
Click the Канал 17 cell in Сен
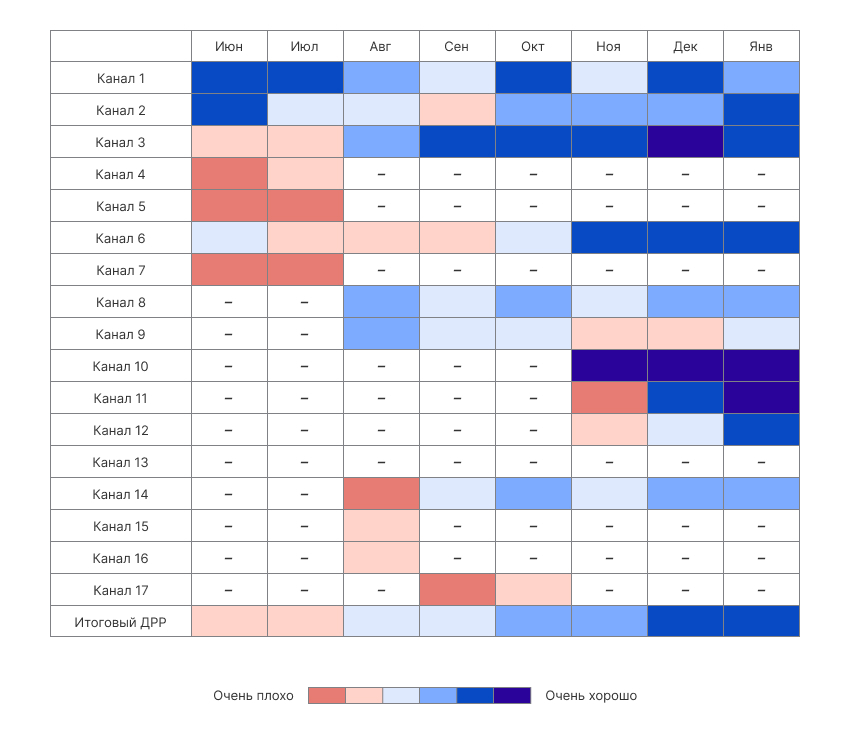[457, 590]
